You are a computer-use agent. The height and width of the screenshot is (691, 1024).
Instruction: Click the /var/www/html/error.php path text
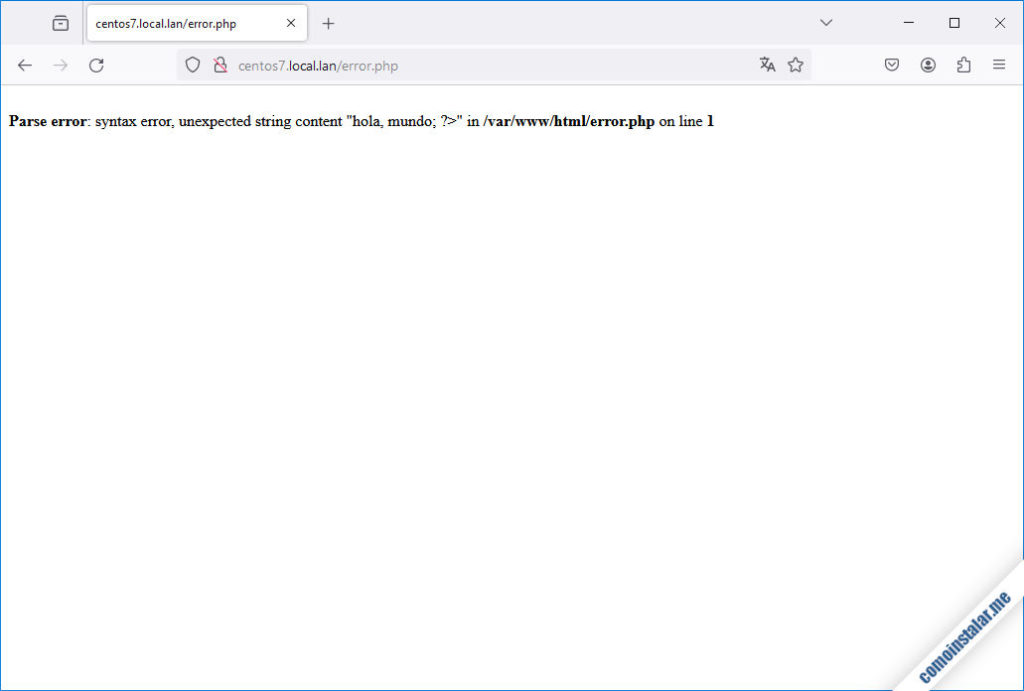point(568,121)
